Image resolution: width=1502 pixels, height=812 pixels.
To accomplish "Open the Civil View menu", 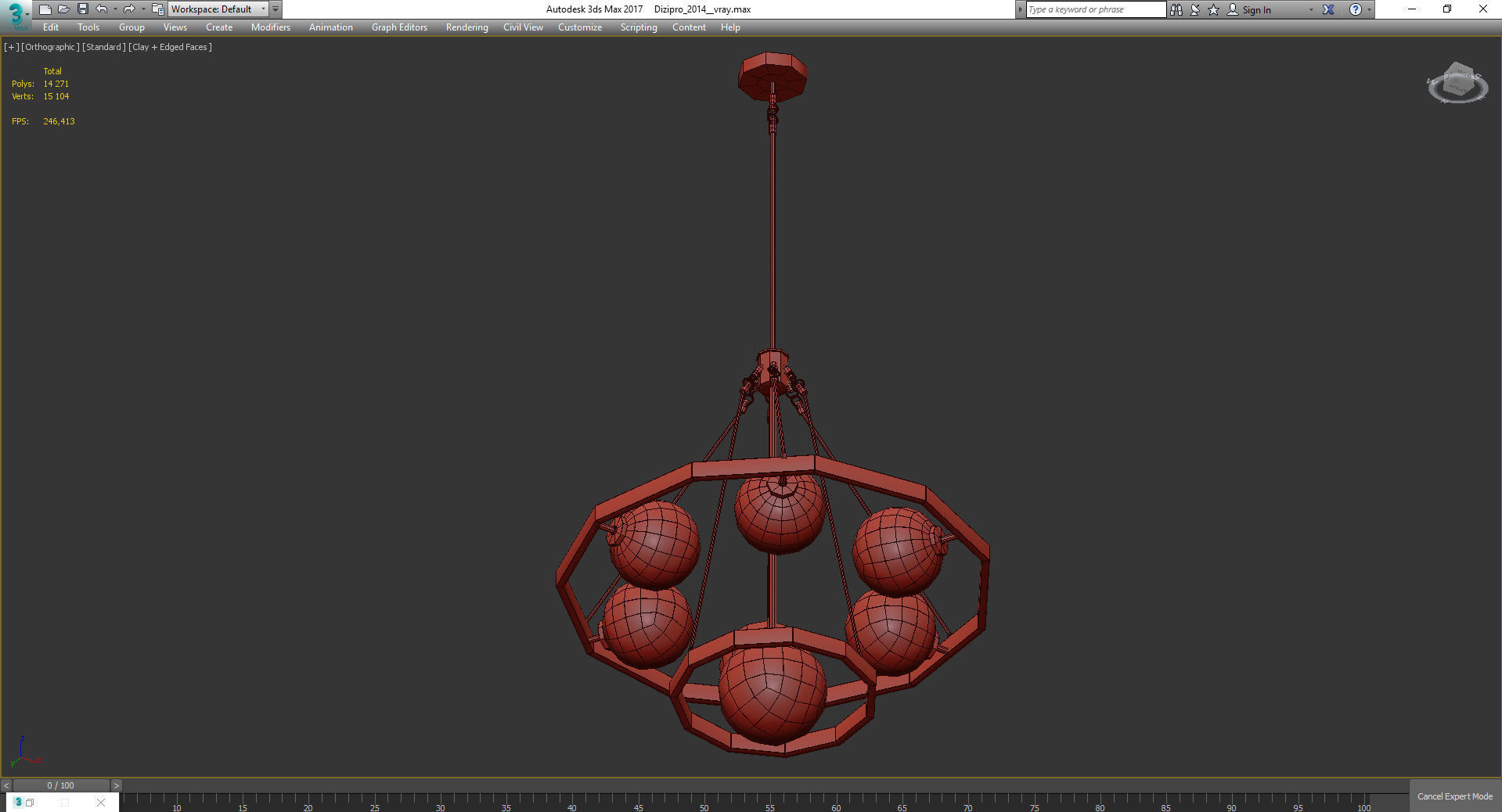I will point(523,27).
